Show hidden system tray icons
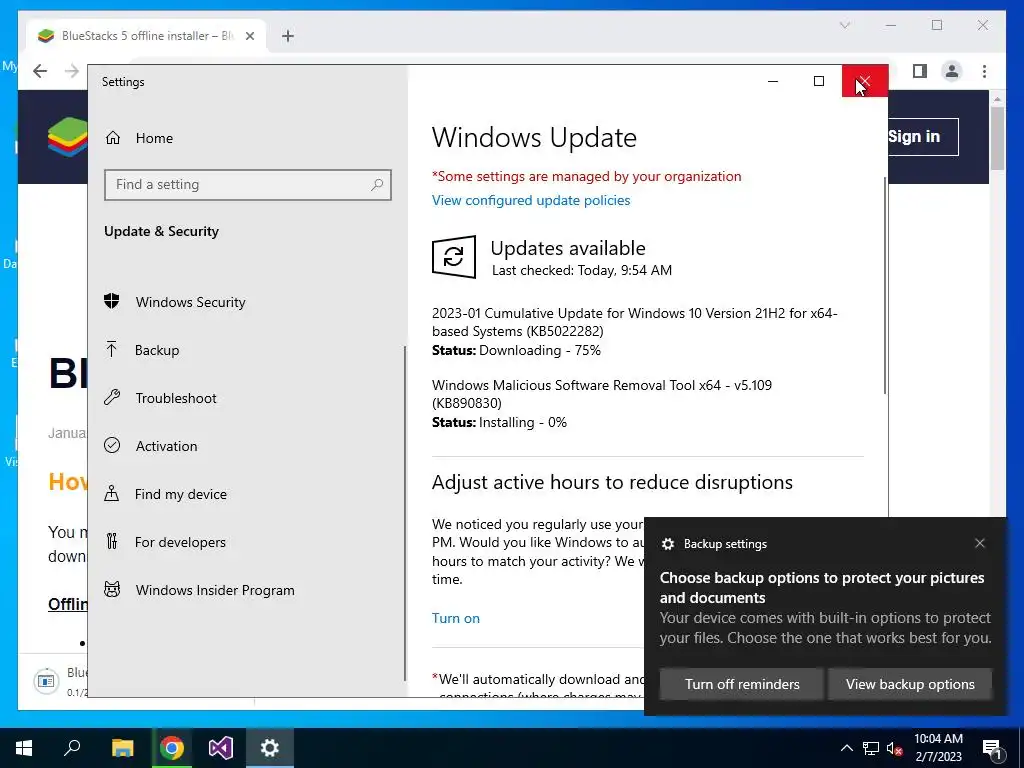This screenshot has height=768, width=1024. coord(846,748)
